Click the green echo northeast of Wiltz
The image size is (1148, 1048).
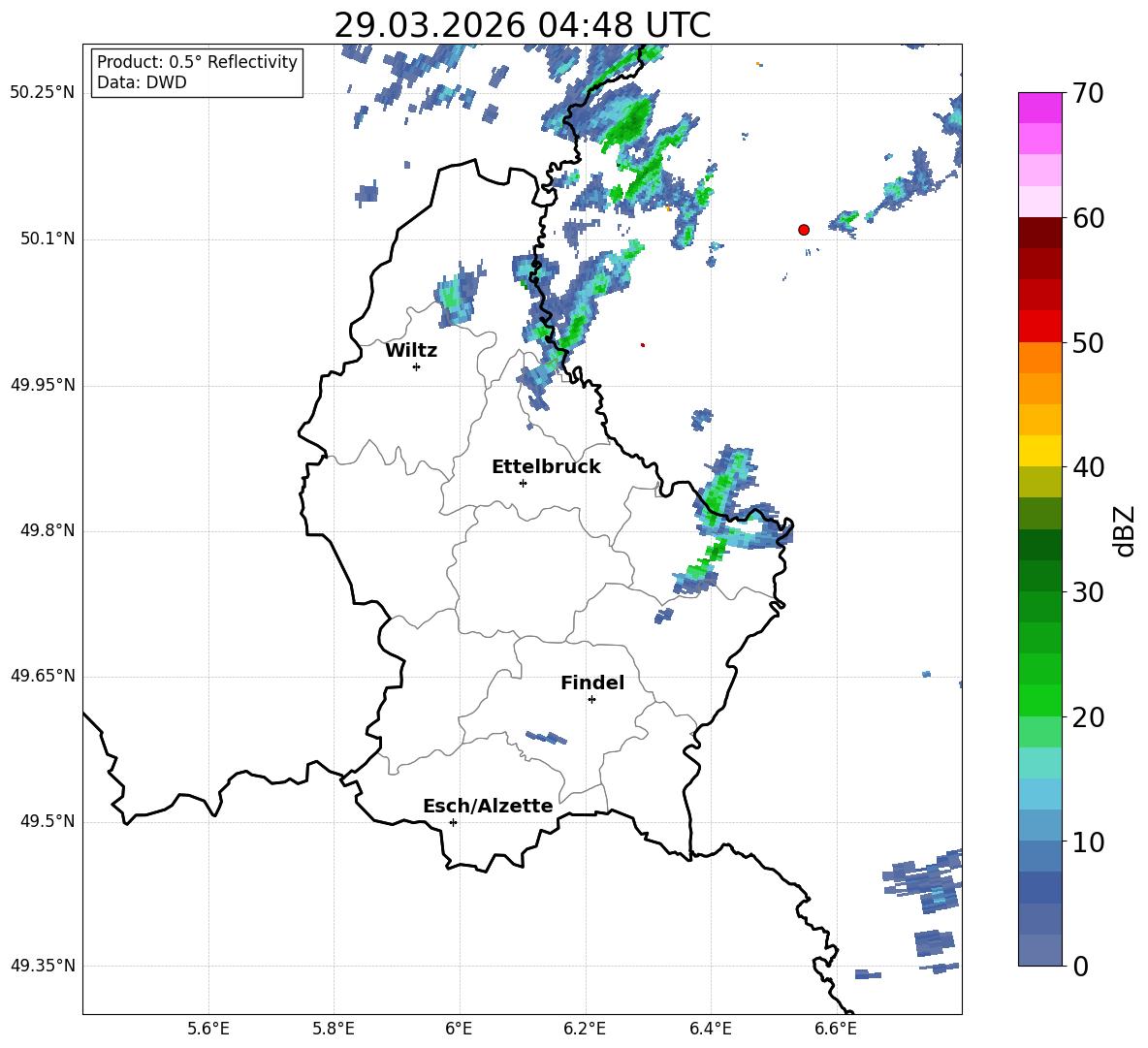(x=459, y=295)
